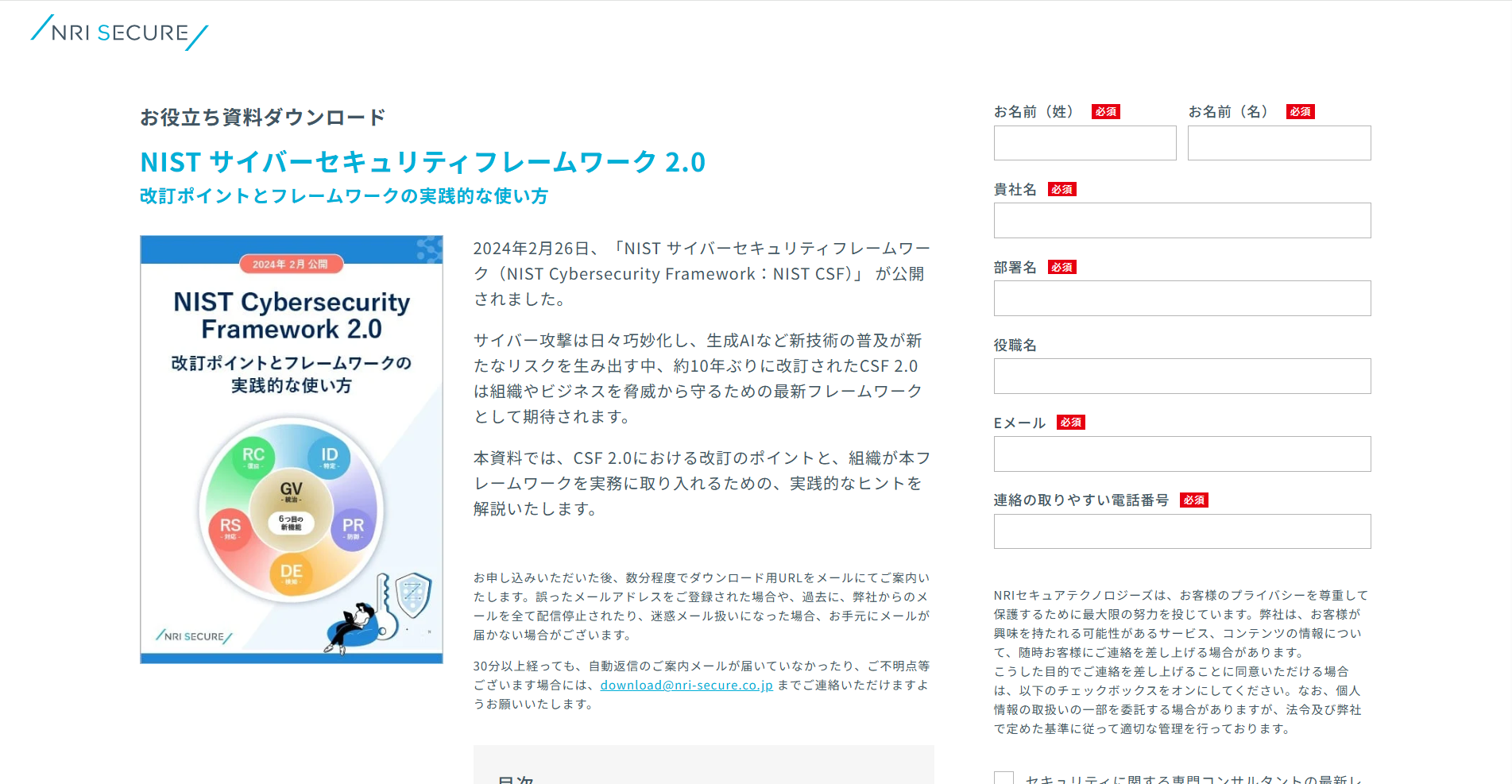Click the NIST Cybersecurity Framework 2.0 cover thumbnail
The image size is (1512, 784).
tap(292, 449)
